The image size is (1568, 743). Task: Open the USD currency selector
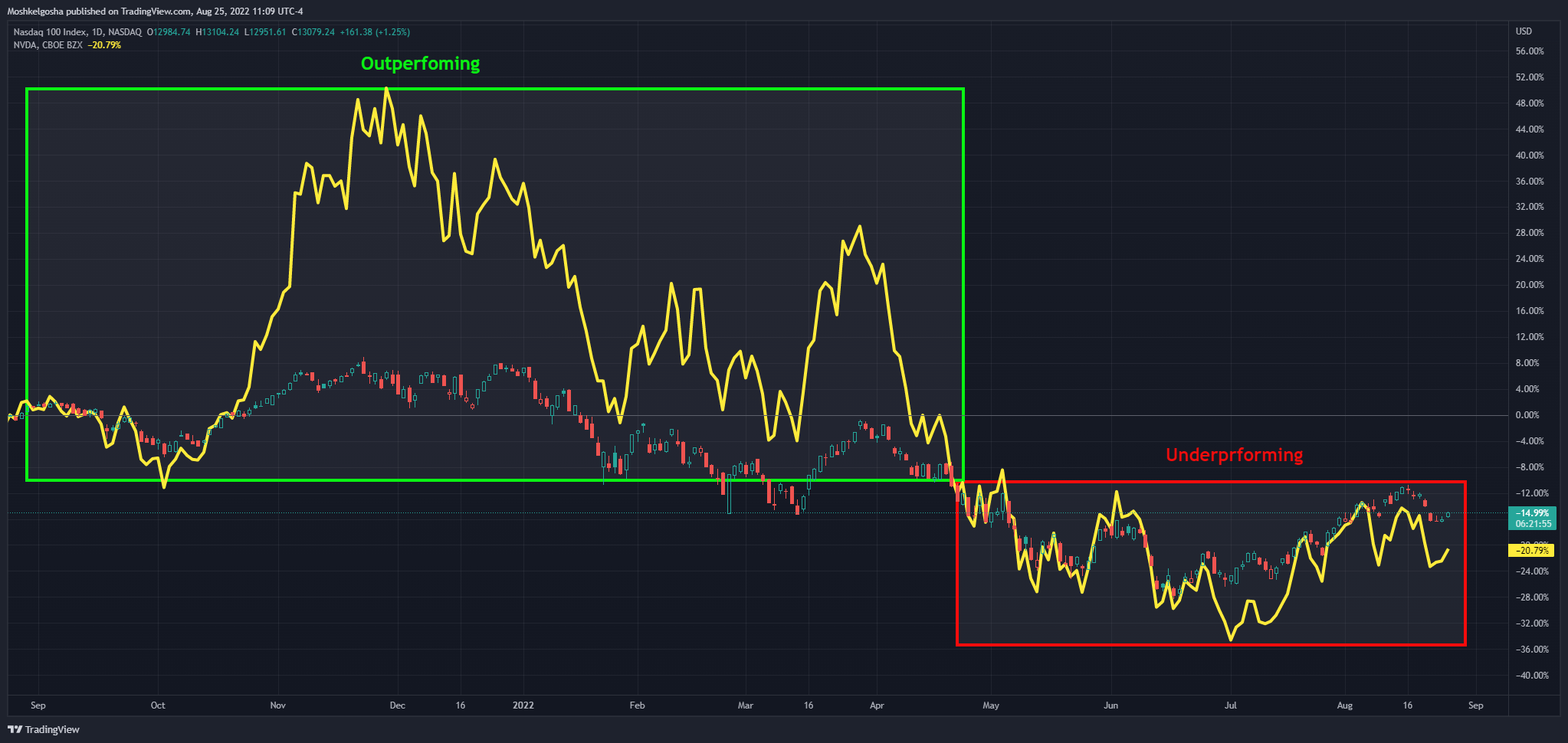point(1524,31)
